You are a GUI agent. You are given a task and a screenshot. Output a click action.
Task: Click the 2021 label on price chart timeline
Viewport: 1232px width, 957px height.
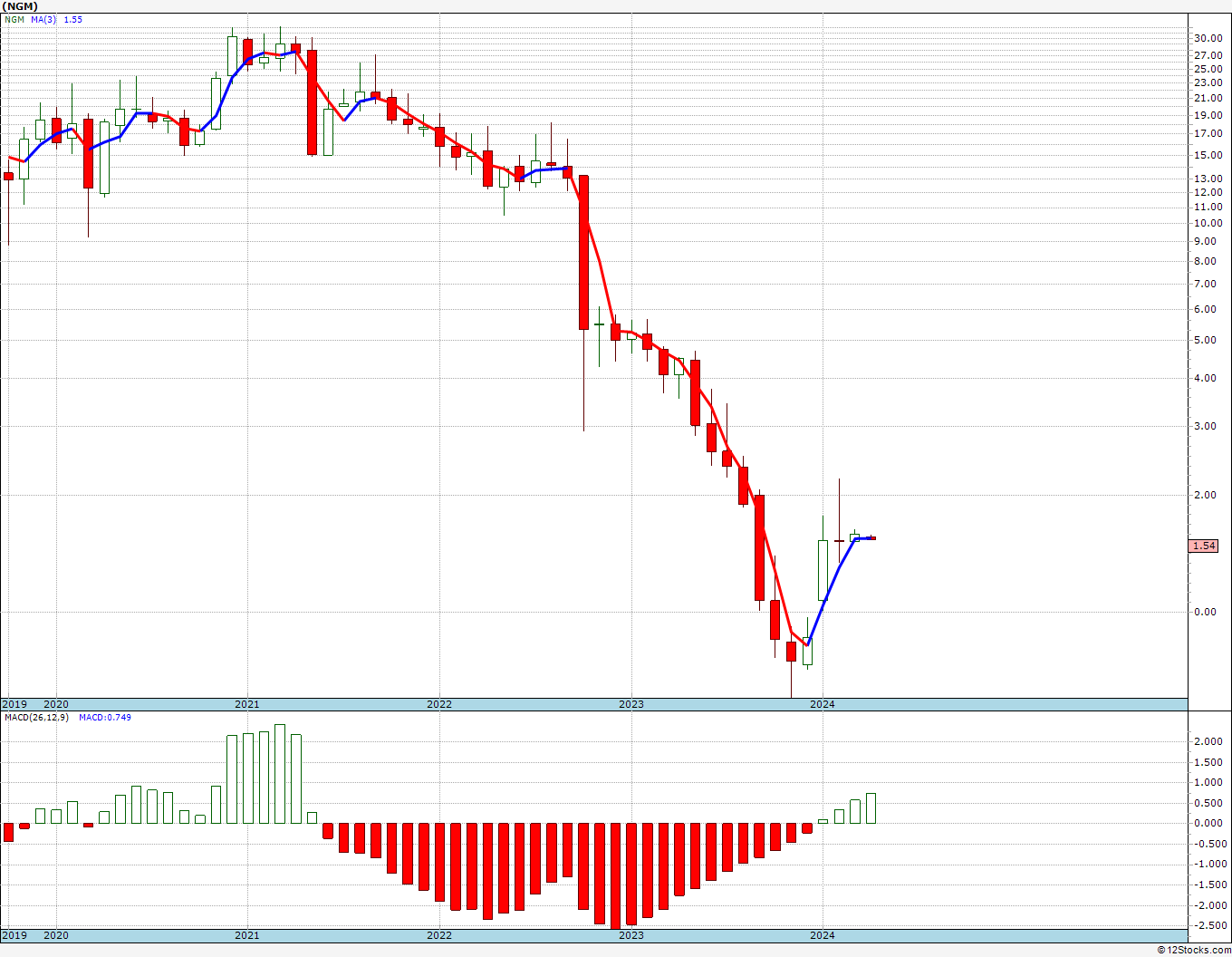[x=246, y=704]
